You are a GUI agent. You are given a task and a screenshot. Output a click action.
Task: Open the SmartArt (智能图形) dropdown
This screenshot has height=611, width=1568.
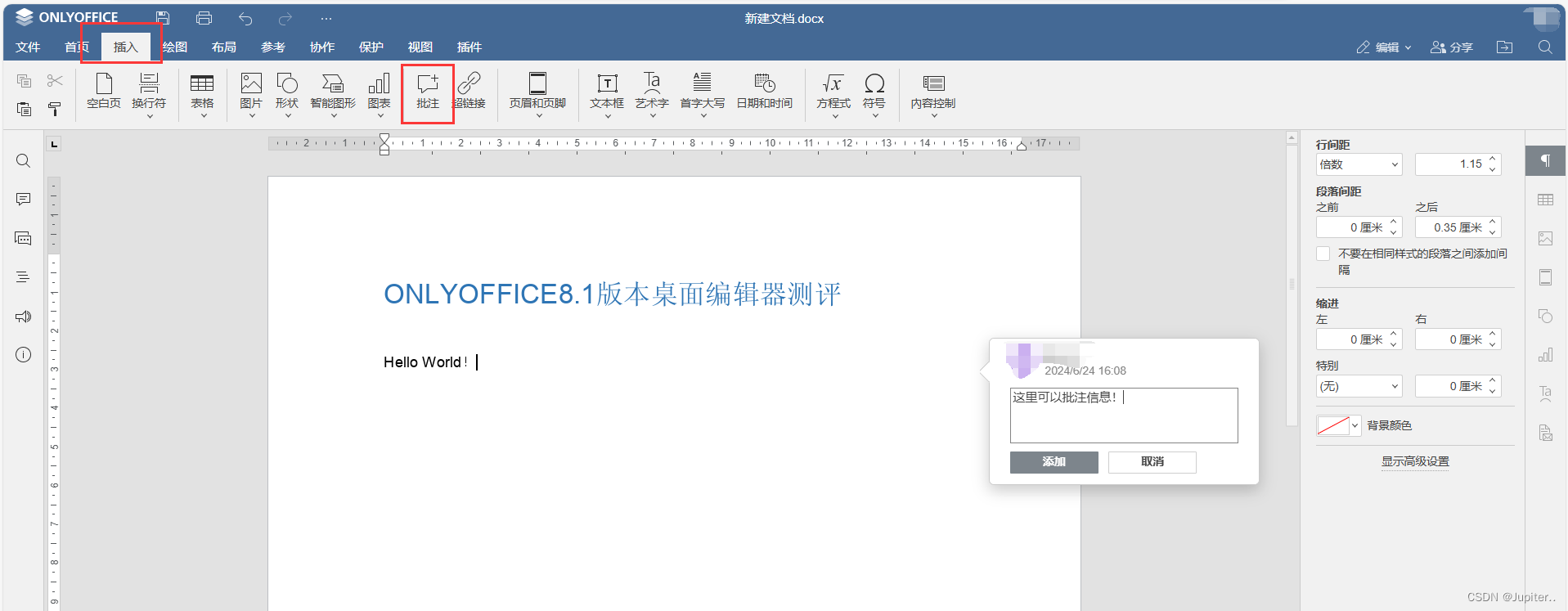333,94
